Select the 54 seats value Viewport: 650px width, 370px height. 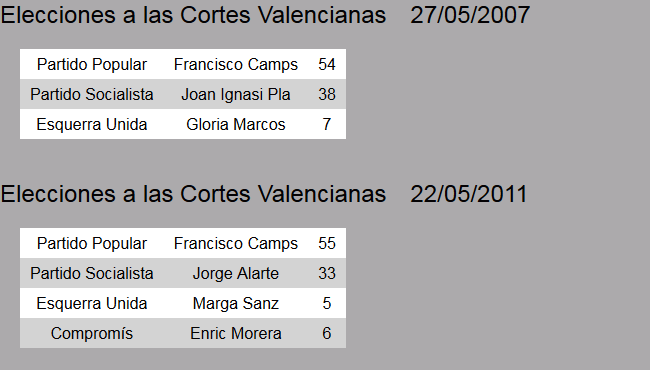[327, 64]
